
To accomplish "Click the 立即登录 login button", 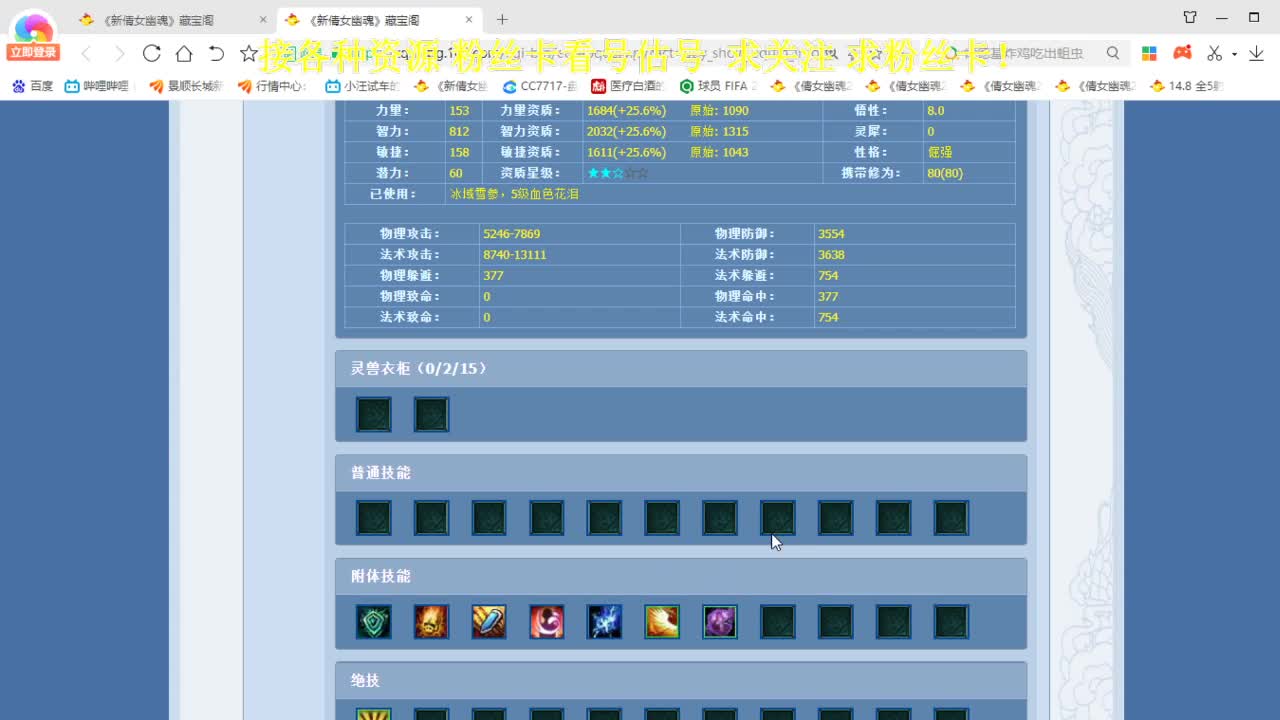I will click(x=33, y=52).
